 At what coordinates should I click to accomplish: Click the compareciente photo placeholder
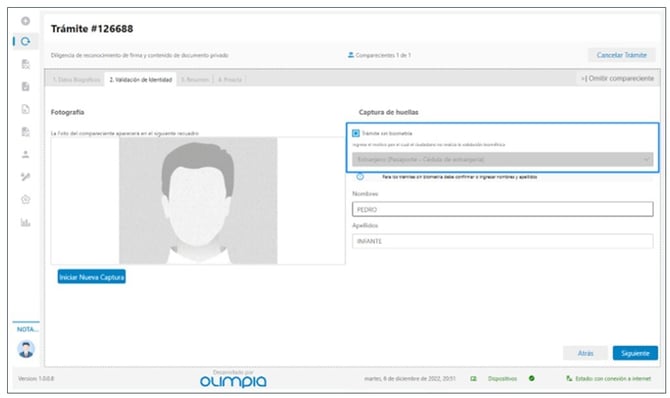coord(198,200)
